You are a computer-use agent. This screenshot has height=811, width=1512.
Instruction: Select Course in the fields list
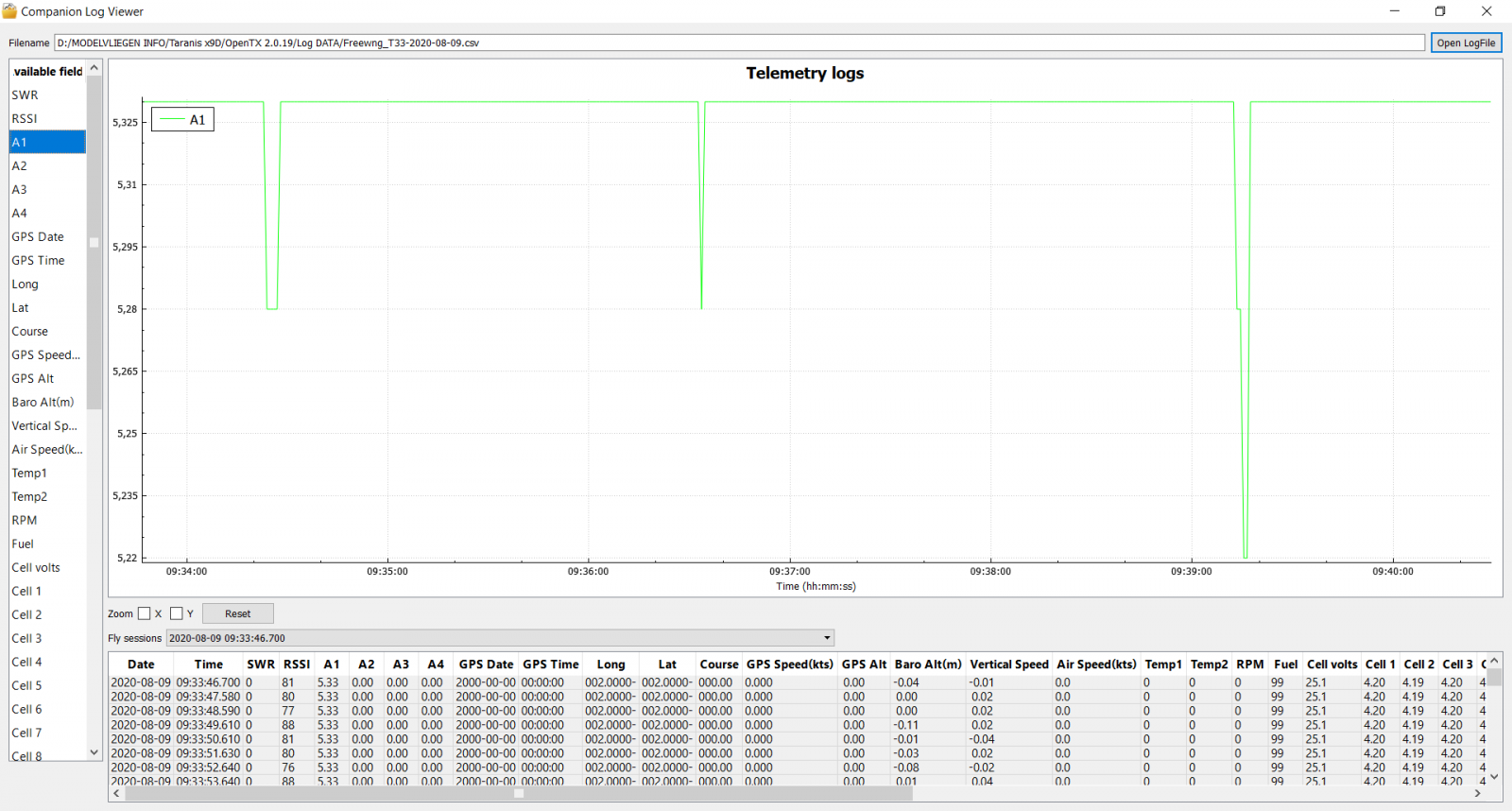[47, 331]
